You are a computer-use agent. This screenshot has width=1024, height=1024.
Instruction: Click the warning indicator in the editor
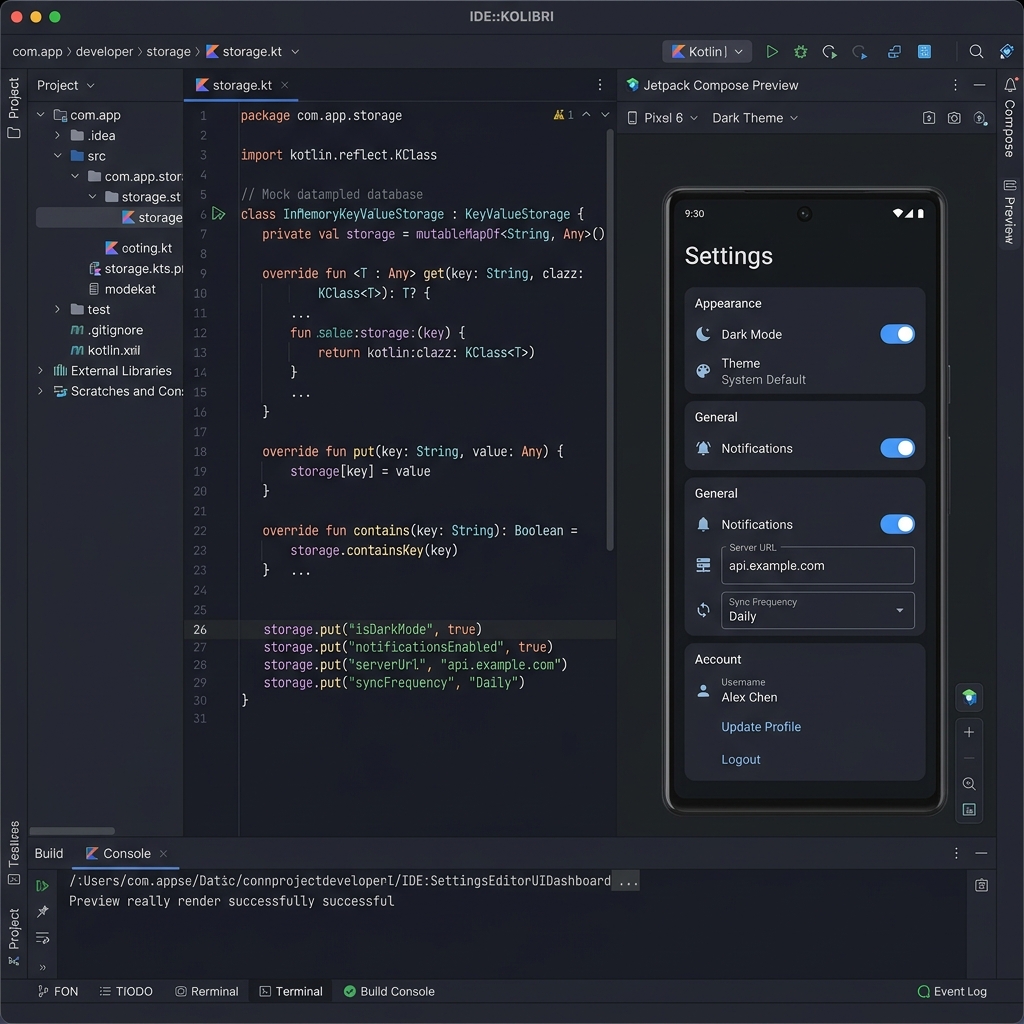563,115
